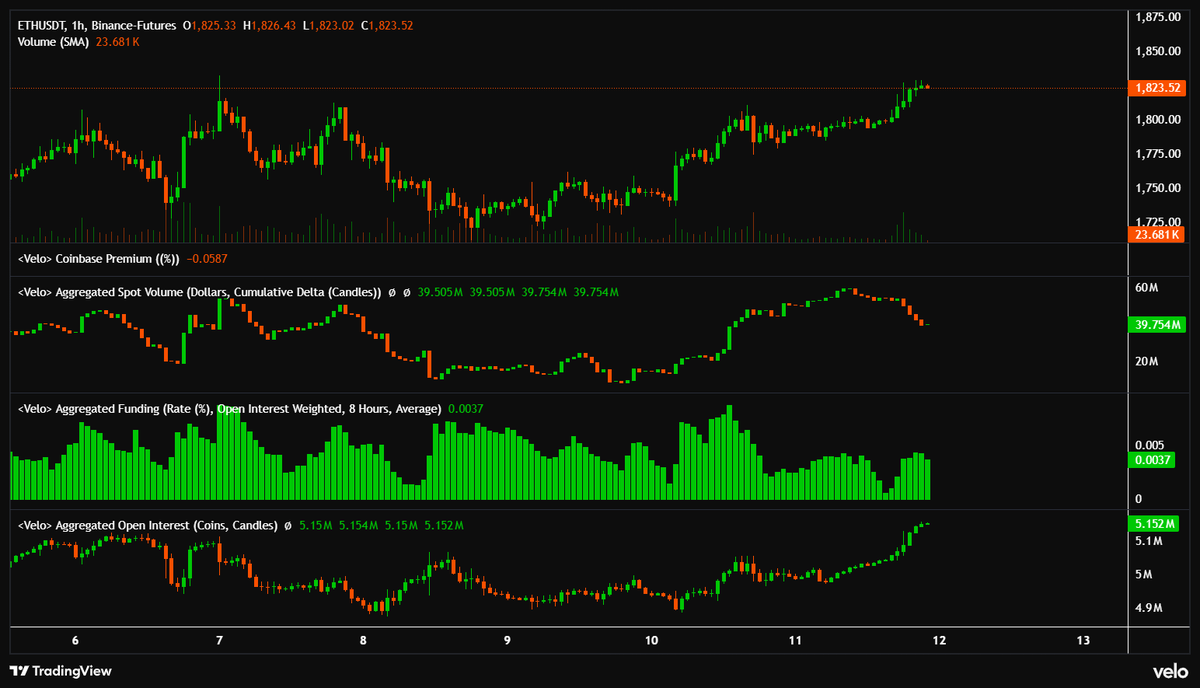This screenshot has height=688, width=1200.
Task: Click the 23.681K value beside Volume (SMA)
Action: (x=118, y=42)
